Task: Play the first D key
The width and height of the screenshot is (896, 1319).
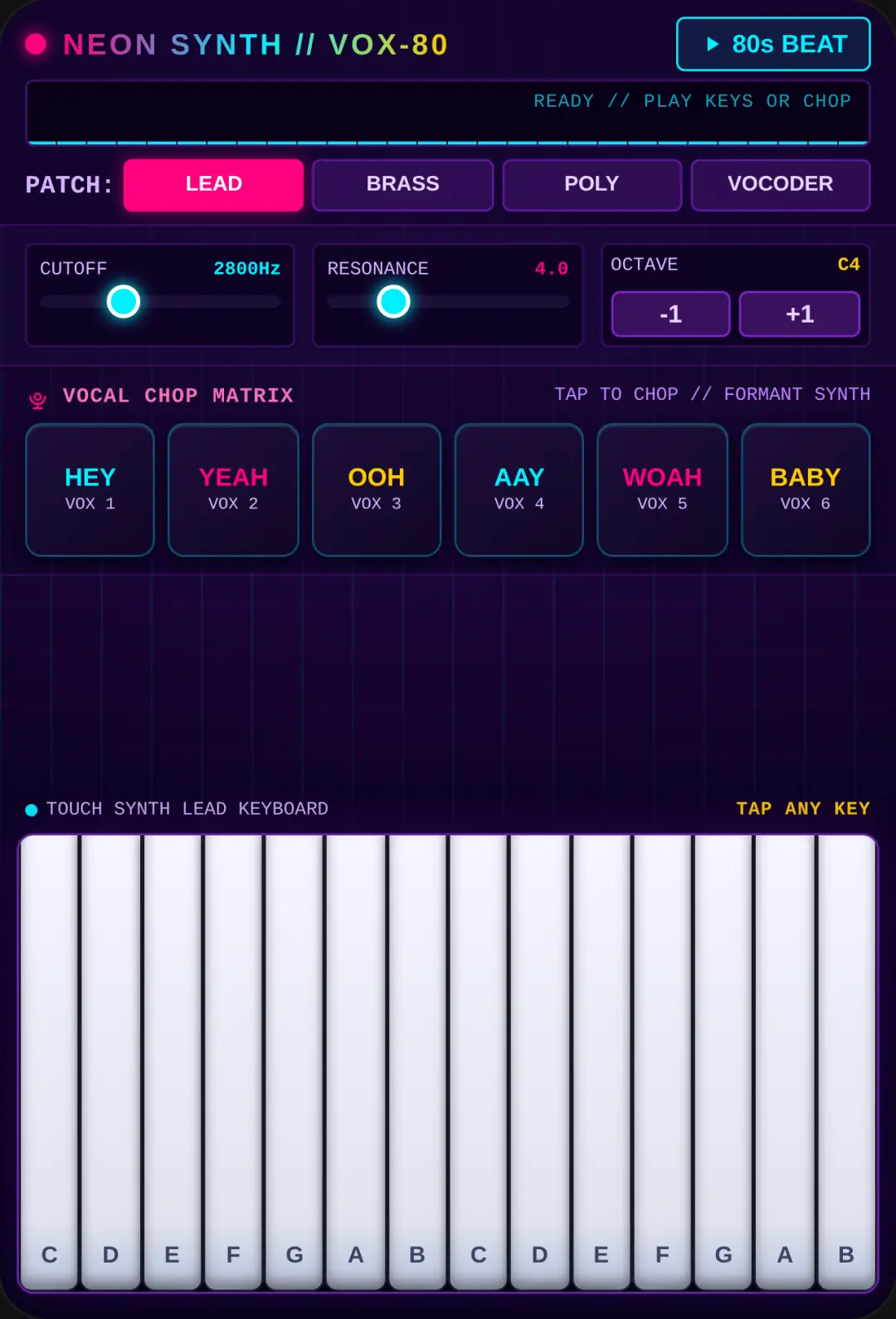Action: 110,1062
